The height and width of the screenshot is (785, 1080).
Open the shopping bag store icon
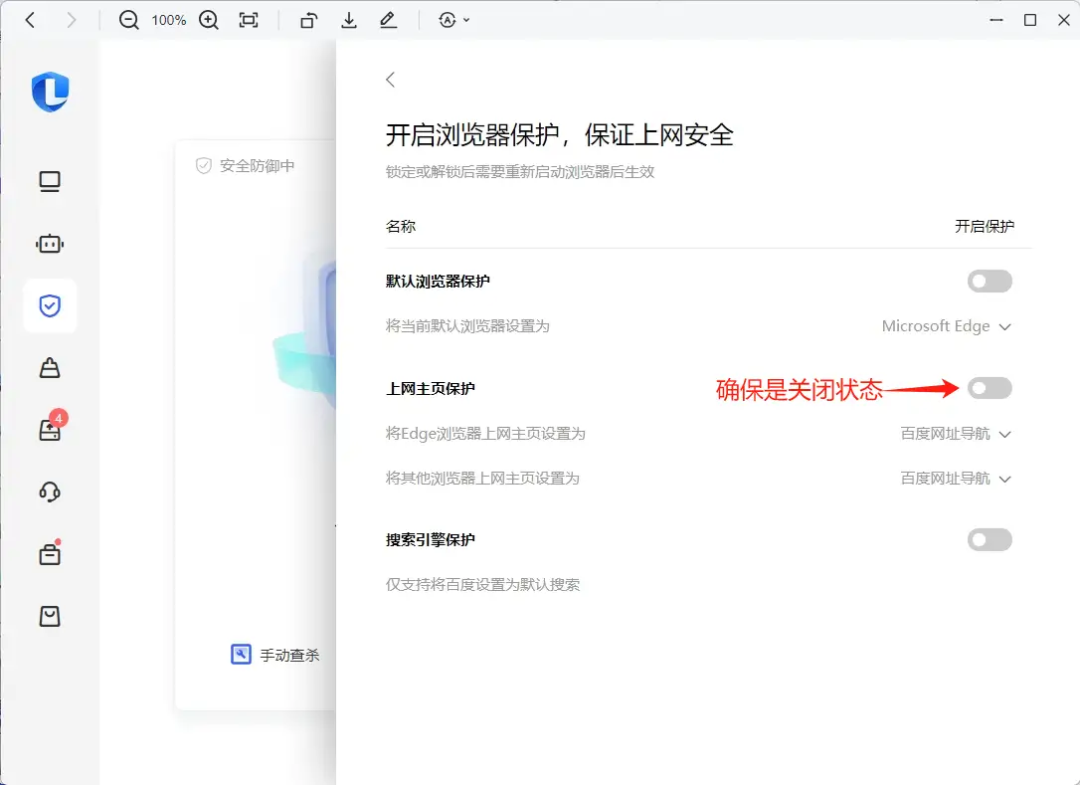pyautogui.click(x=50, y=616)
